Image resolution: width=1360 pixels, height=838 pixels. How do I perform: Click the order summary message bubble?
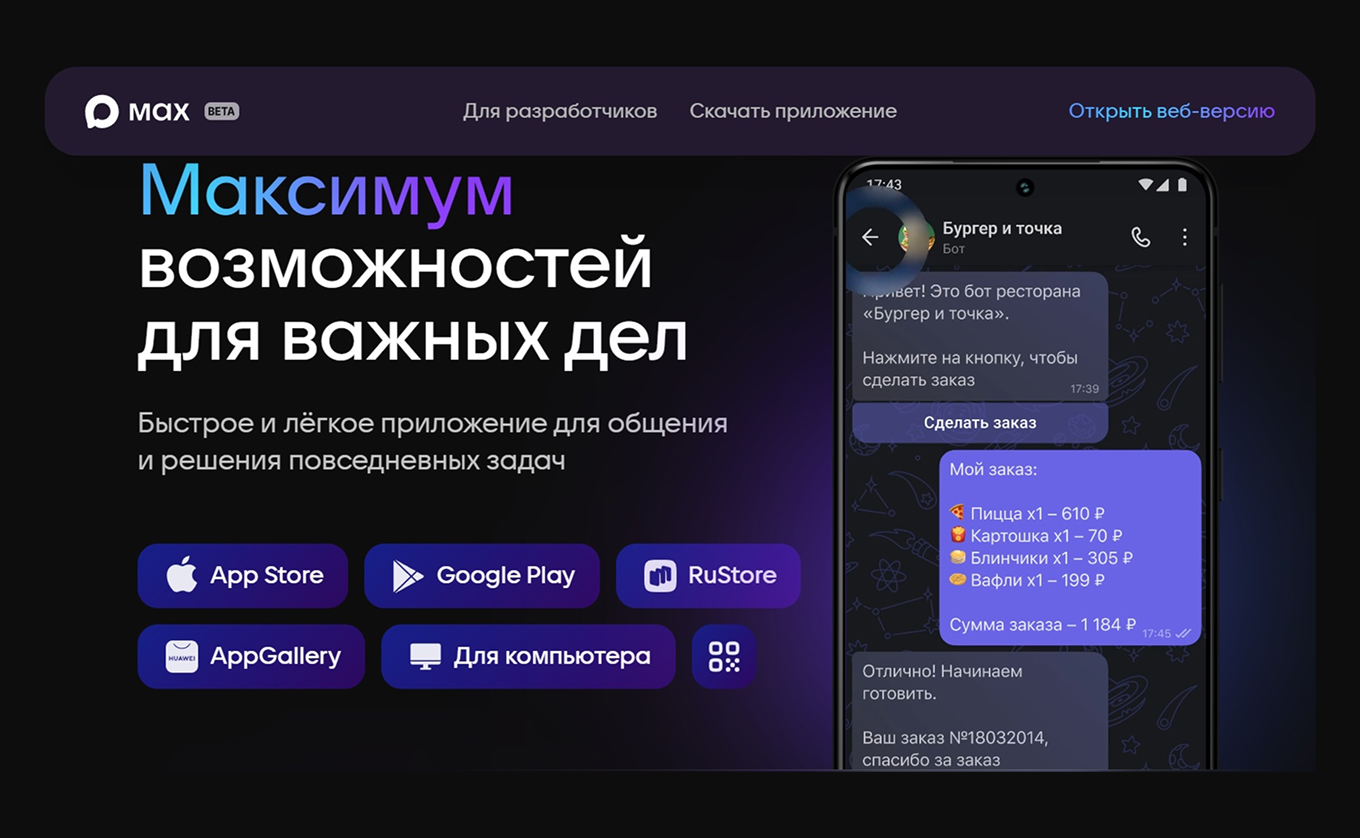pos(1069,545)
